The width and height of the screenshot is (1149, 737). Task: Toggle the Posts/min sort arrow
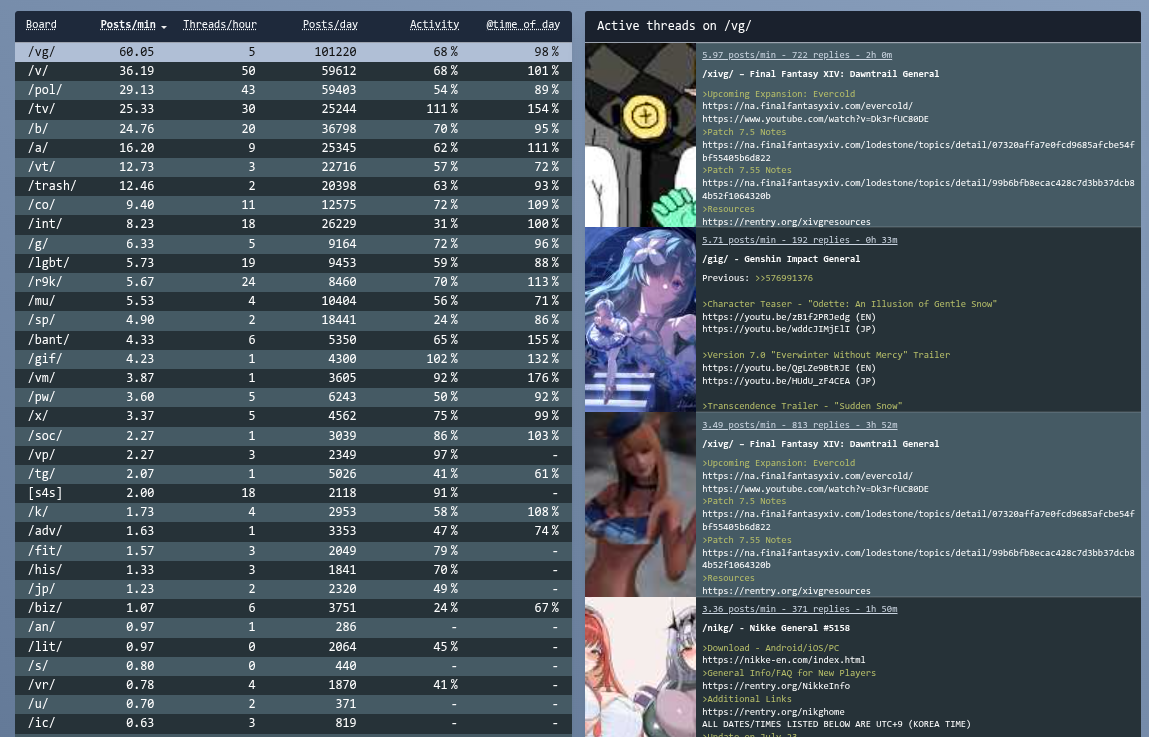(163, 26)
